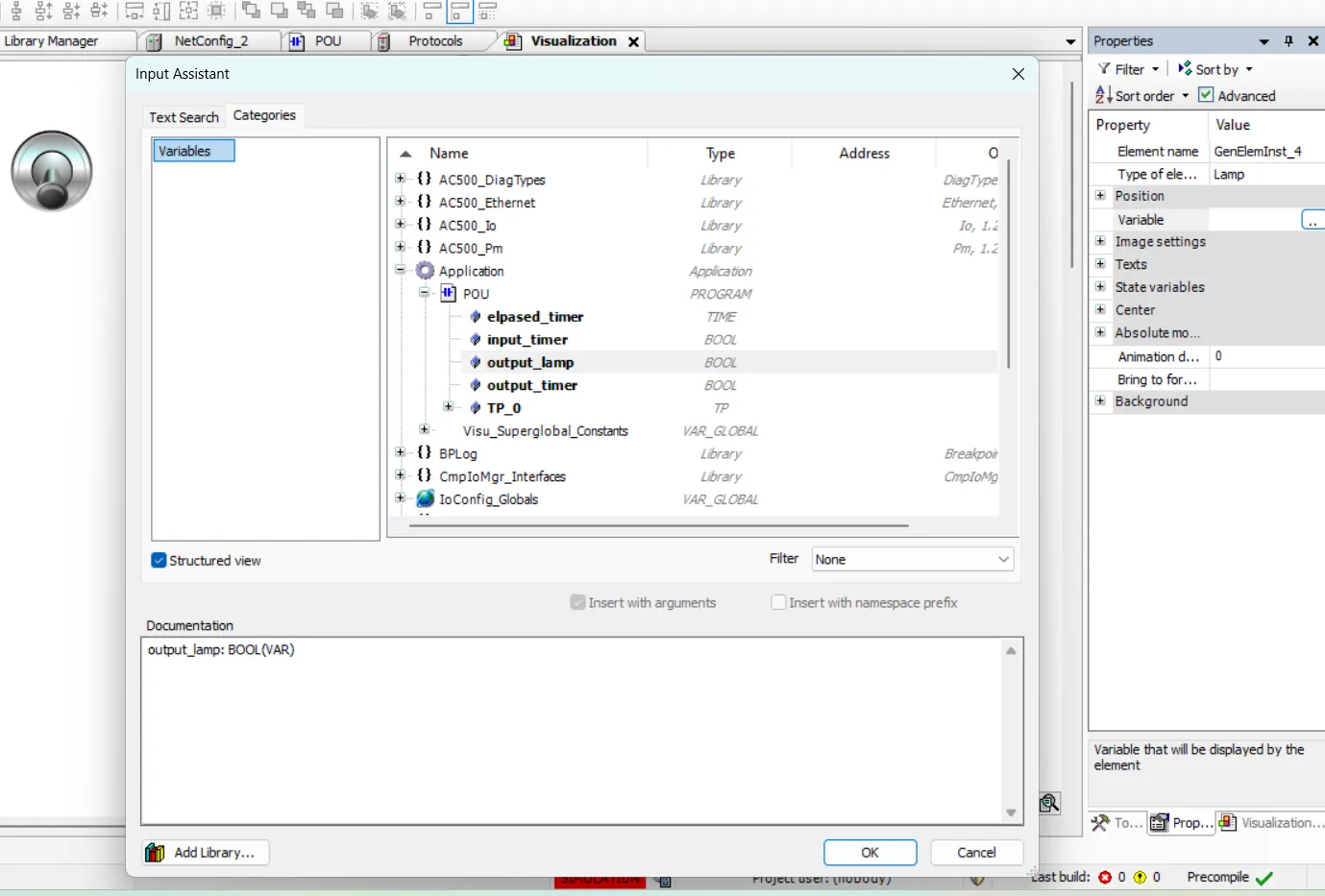Pin the Properties panel with pushpin icon

(x=1288, y=41)
